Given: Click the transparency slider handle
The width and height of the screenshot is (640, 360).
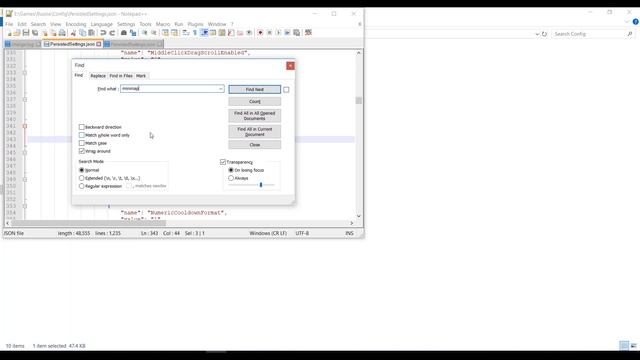Looking at the screenshot, I should tap(261, 185).
